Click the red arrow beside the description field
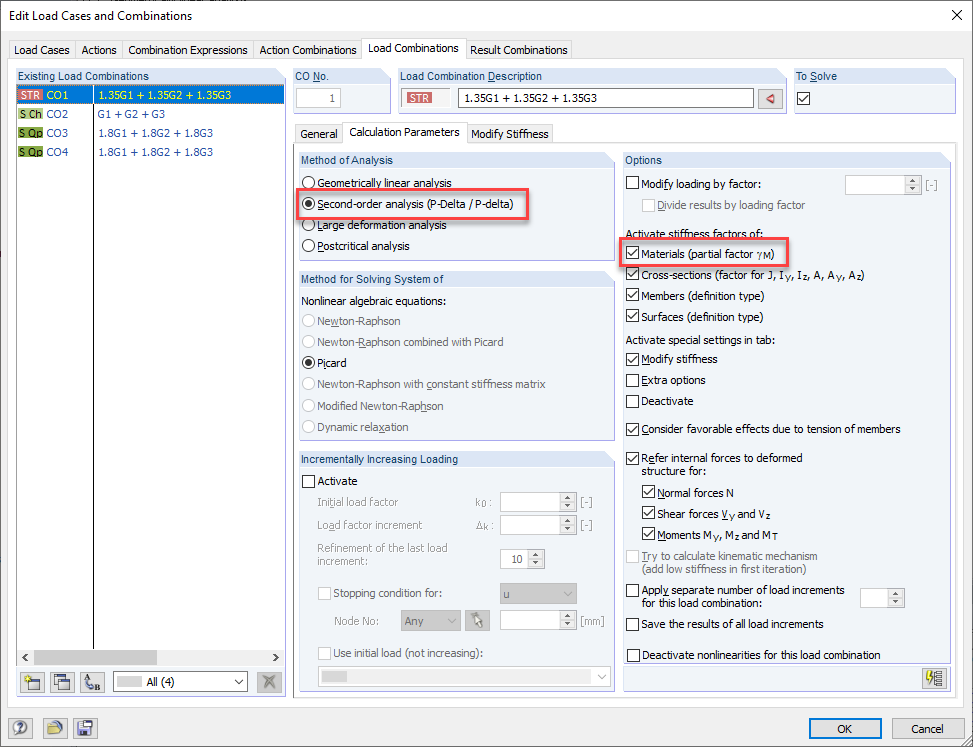Image resolution: width=973 pixels, height=747 pixels. click(x=768, y=98)
